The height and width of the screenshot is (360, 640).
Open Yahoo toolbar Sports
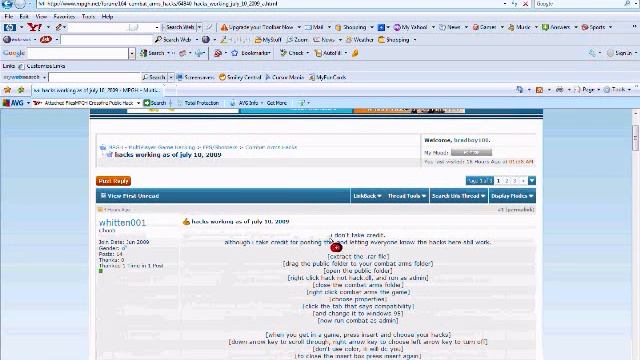(x=593, y=27)
